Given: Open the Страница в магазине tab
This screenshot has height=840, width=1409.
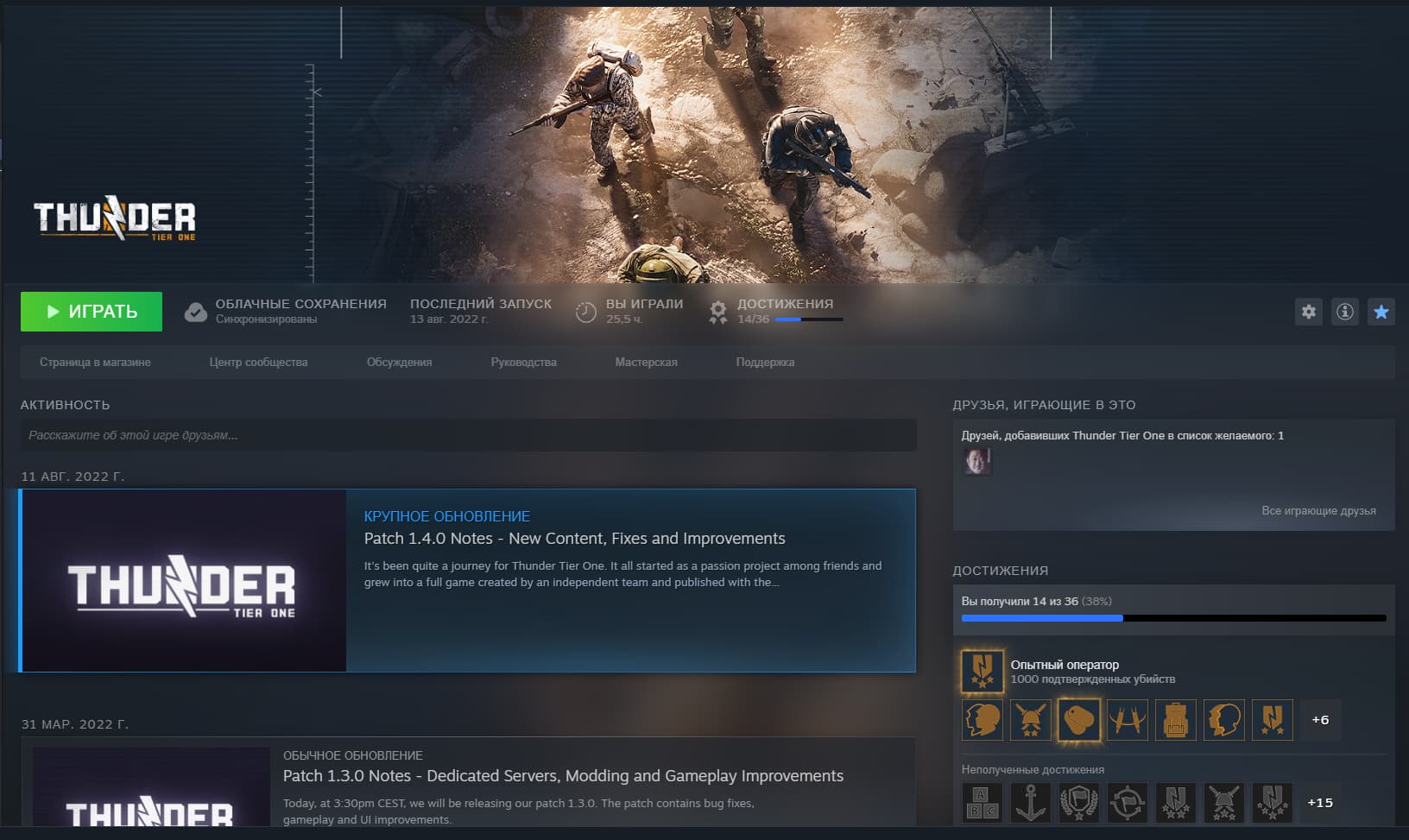Looking at the screenshot, I should tap(95, 363).
